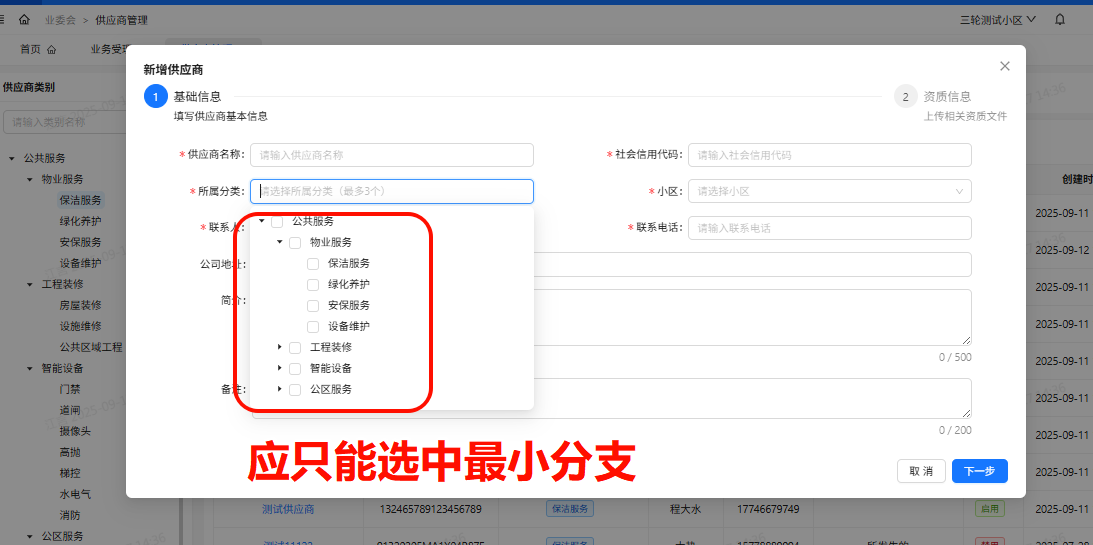The height and width of the screenshot is (545, 1093).
Task: Check the 保洁服务 checkbox in dropdown
Action: 313,263
